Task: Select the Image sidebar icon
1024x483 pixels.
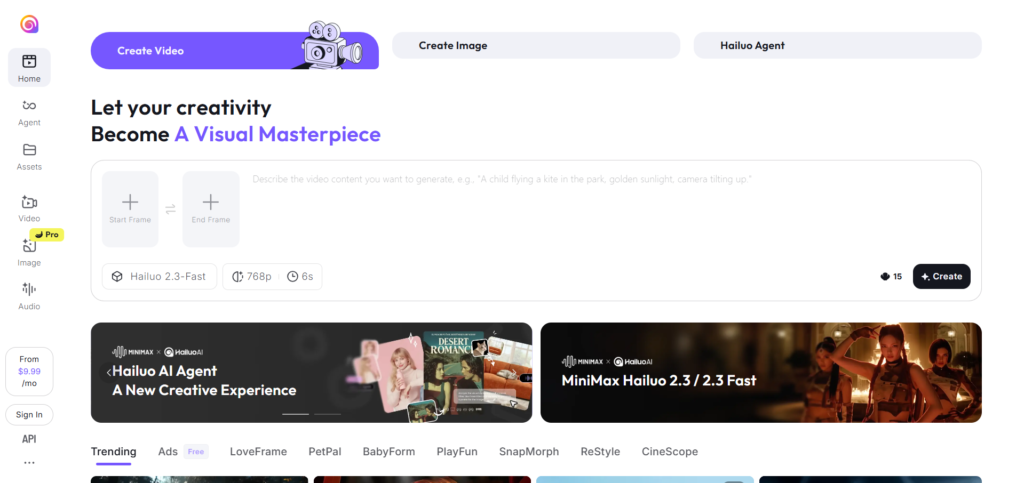Action: tap(29, 246)
